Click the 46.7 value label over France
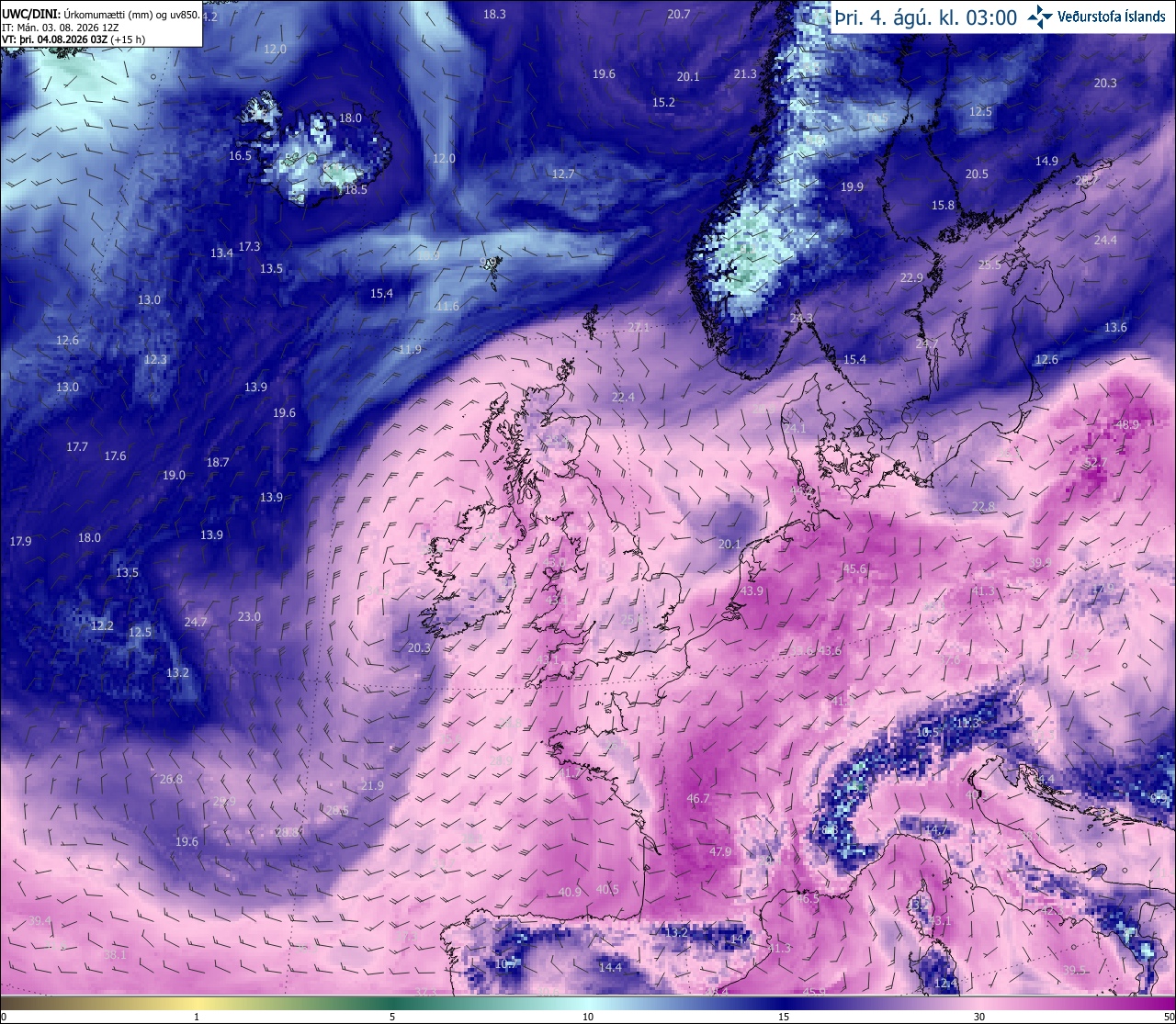 [698, 798]
